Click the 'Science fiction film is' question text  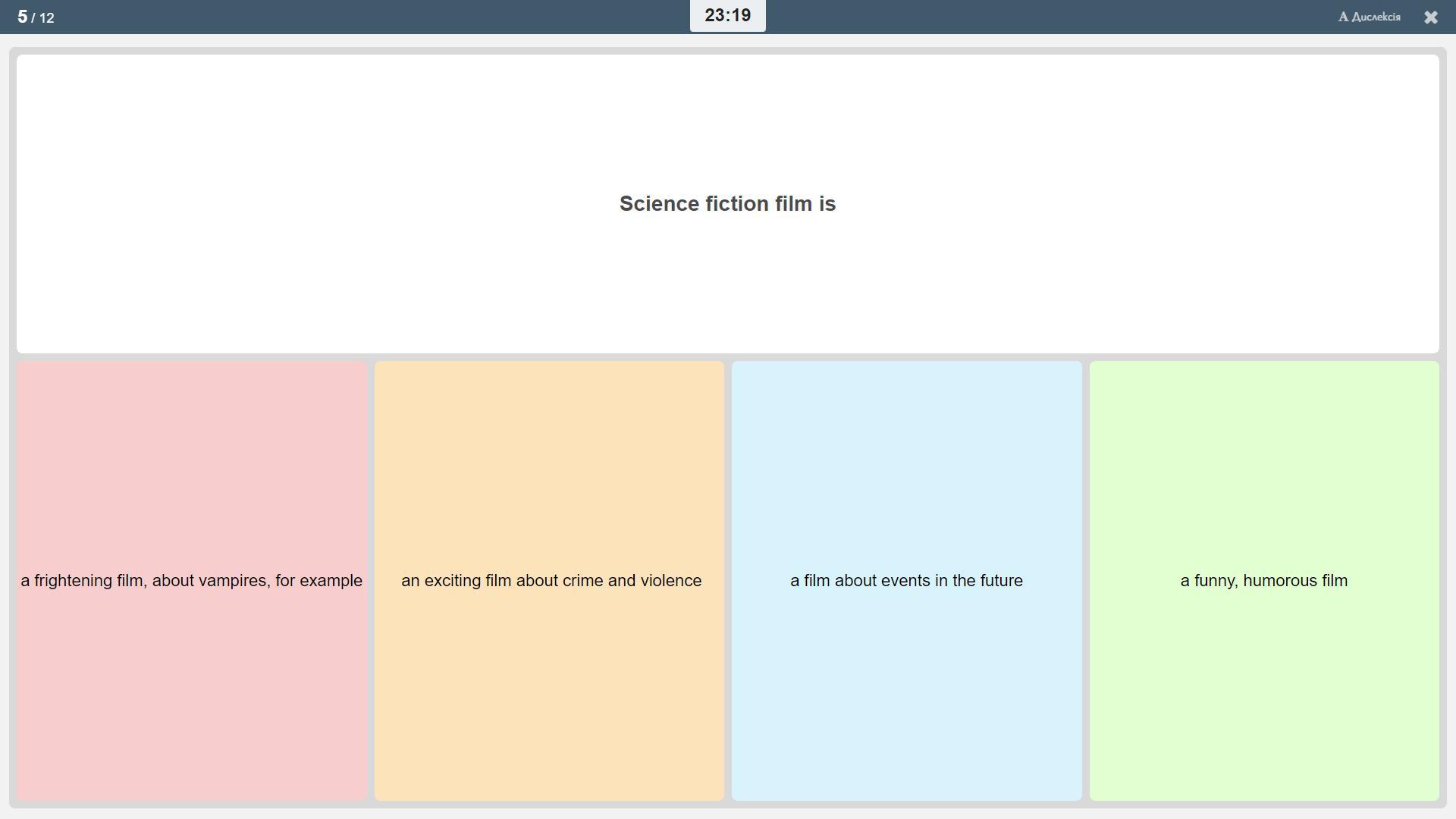[727, 204]
